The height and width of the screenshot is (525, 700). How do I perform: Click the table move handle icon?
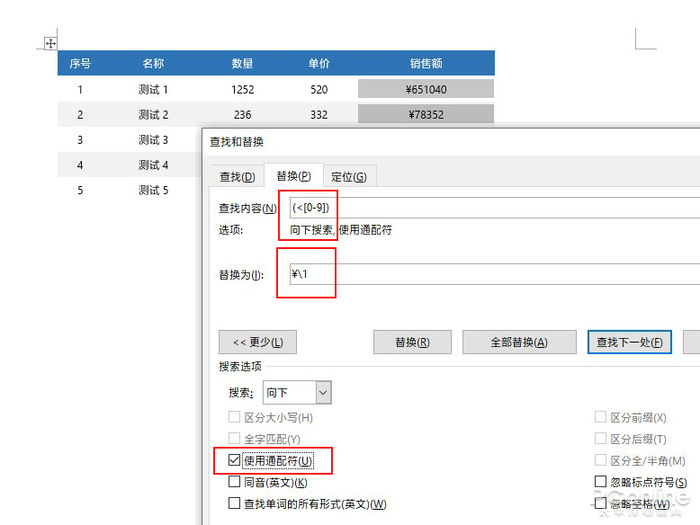pos(50,43)
